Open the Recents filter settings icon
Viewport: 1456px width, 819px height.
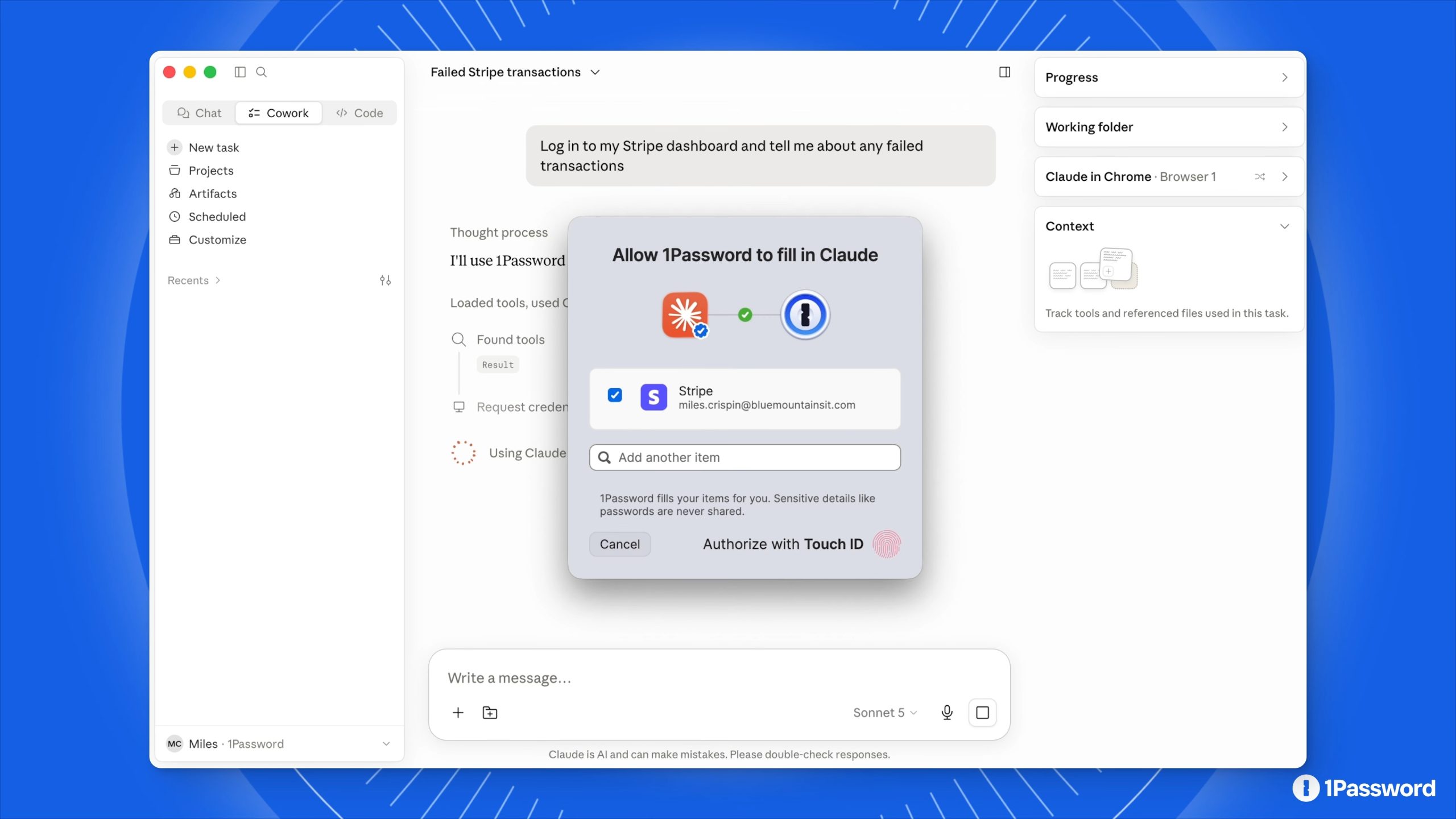coord(386,280)
